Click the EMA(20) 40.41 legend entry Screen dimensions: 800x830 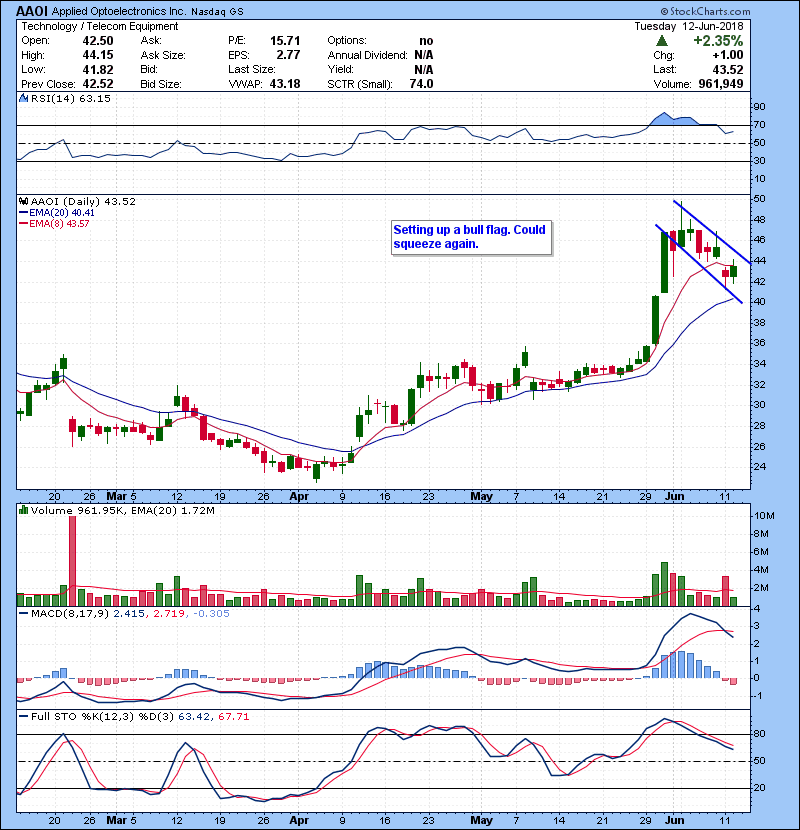(58, 213)
